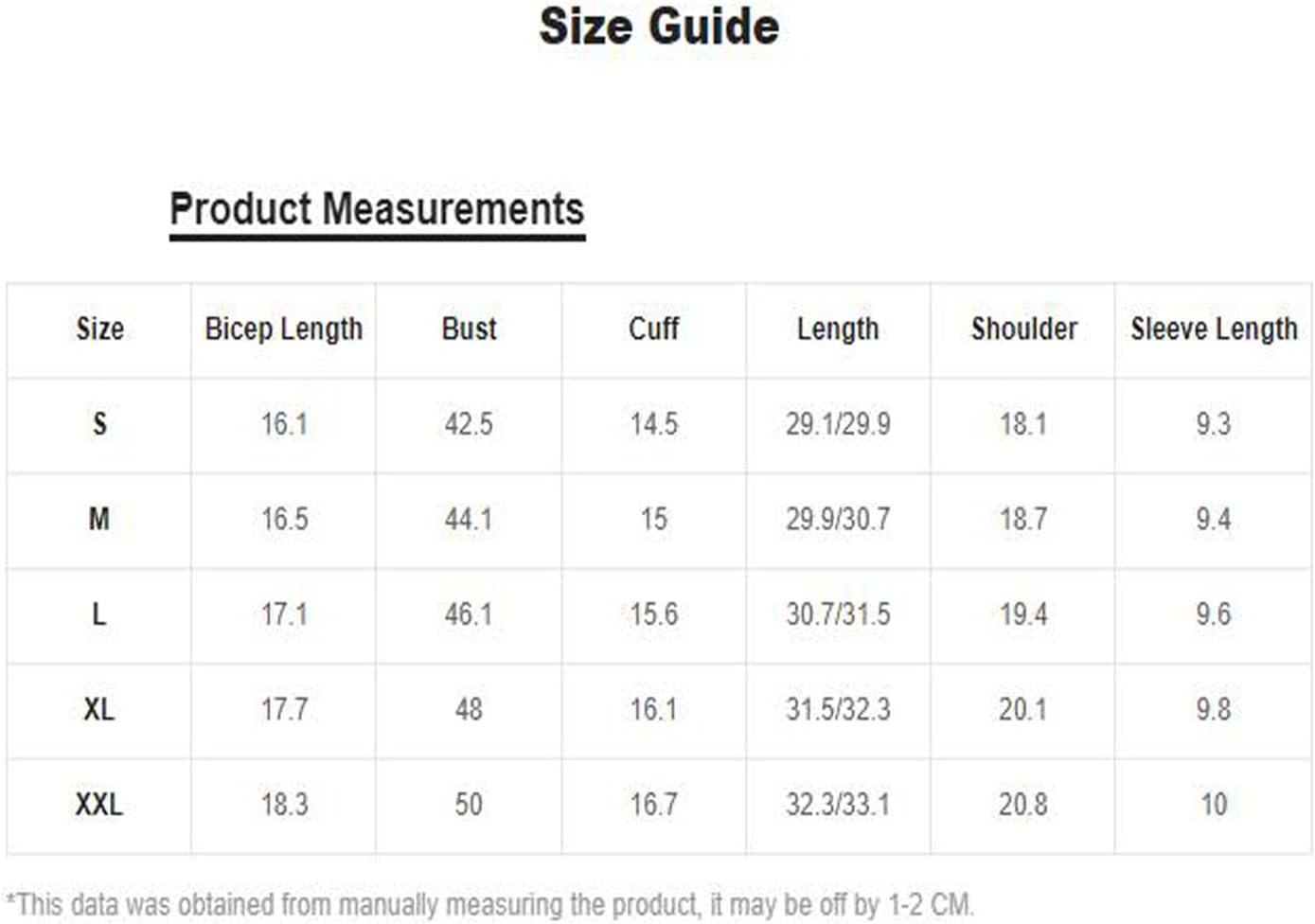1315x924 pixels.
Task: Click the manual measuring disclaimer footnote
Action: point(489,904)
